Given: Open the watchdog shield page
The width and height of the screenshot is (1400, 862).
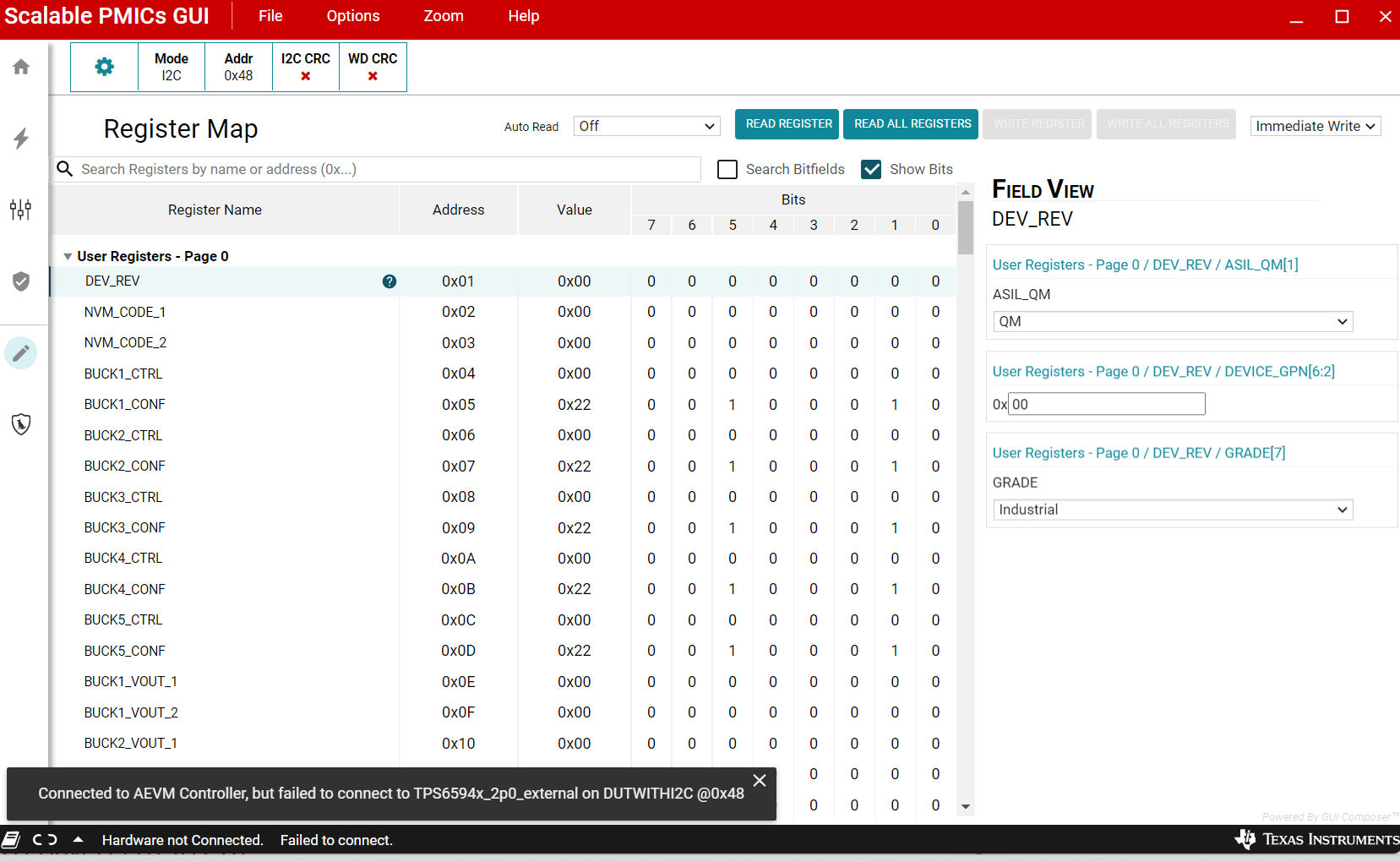Looking at the screenshot, I should click(21, 423).
